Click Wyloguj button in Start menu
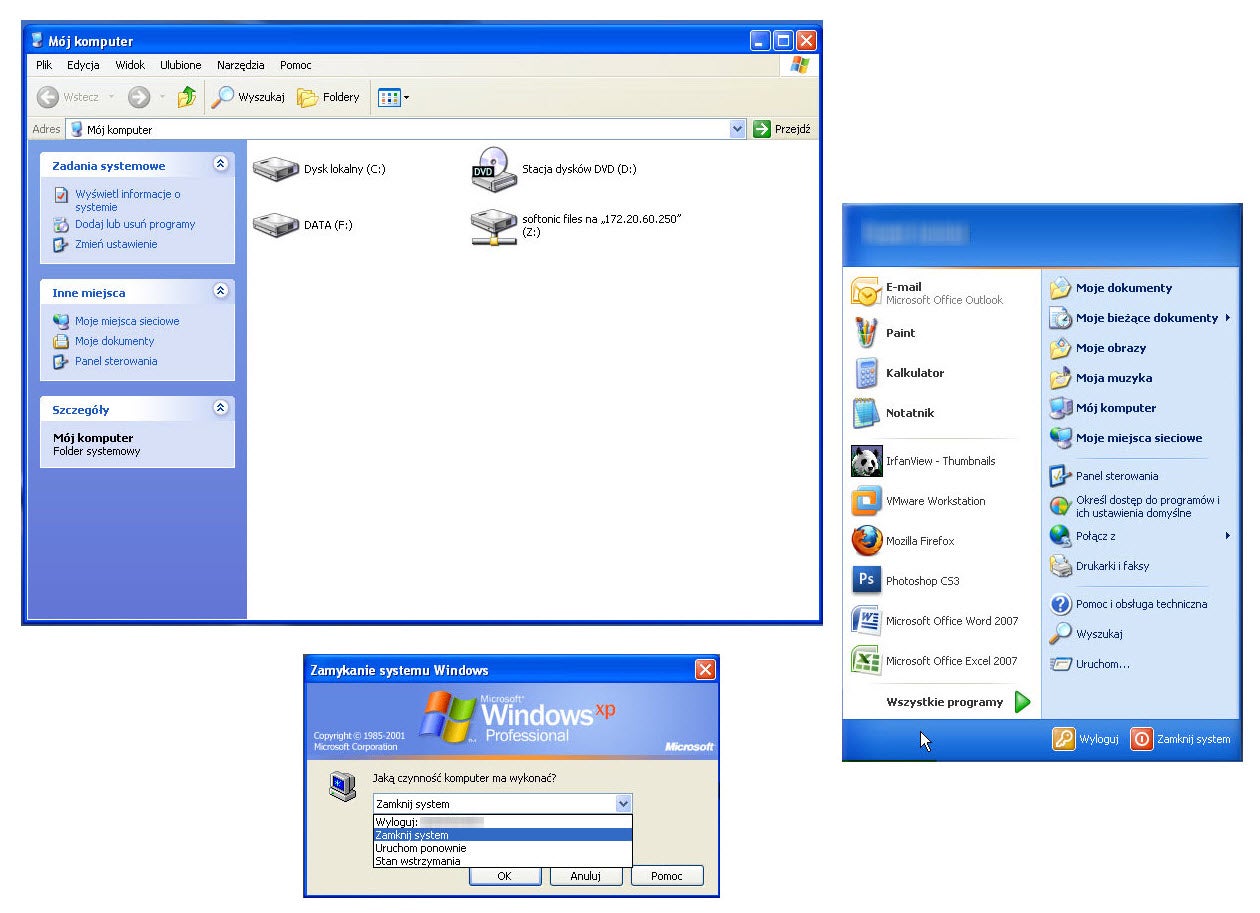Screen dimensions: 1260x913 [1085, 739]
